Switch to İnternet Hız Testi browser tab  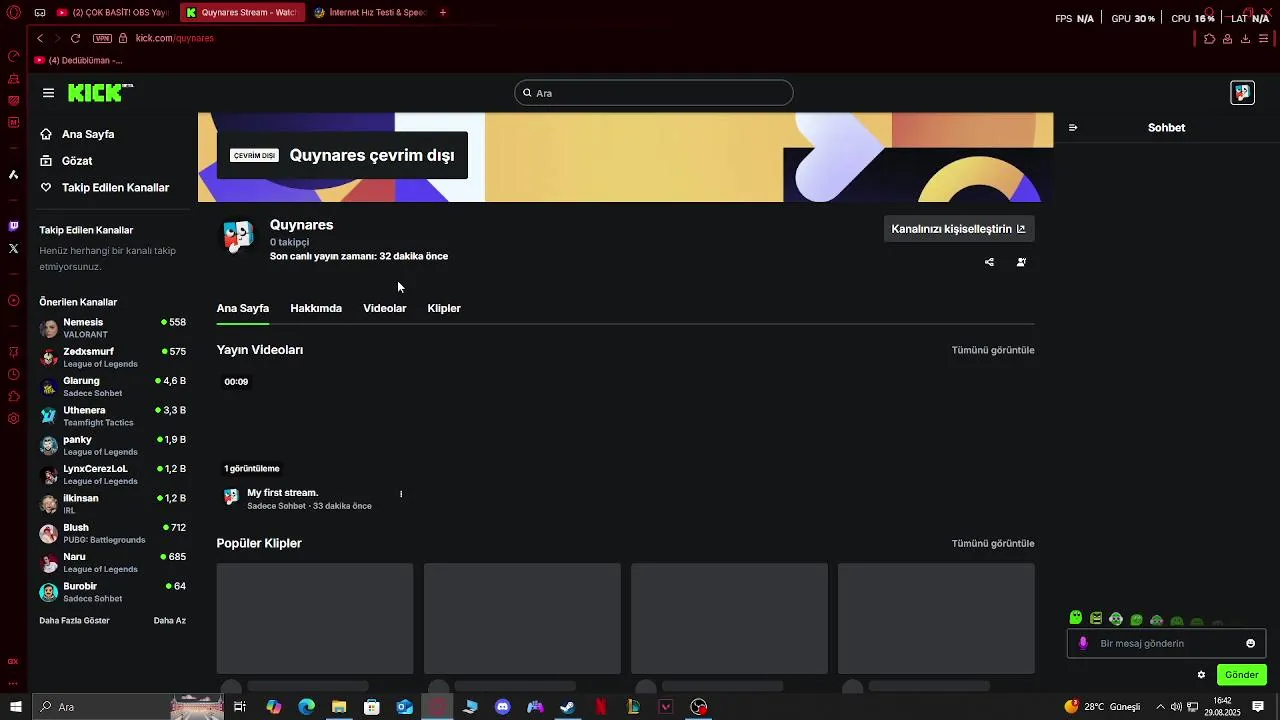[370, 12]
